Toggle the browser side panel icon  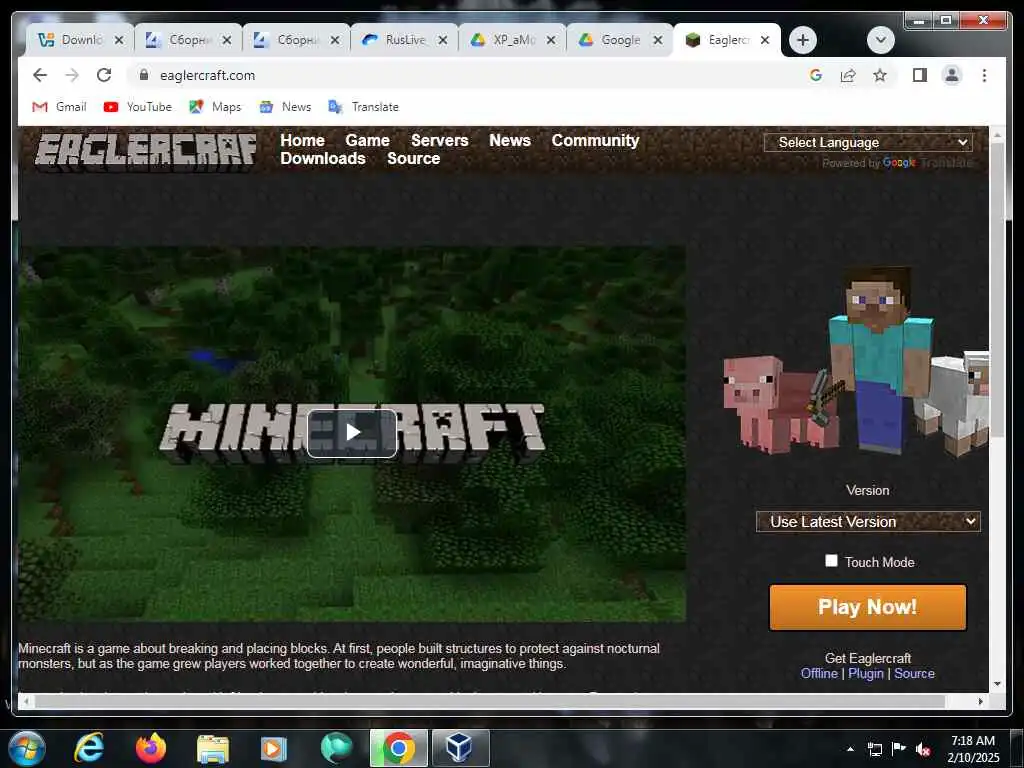[920, 75]
